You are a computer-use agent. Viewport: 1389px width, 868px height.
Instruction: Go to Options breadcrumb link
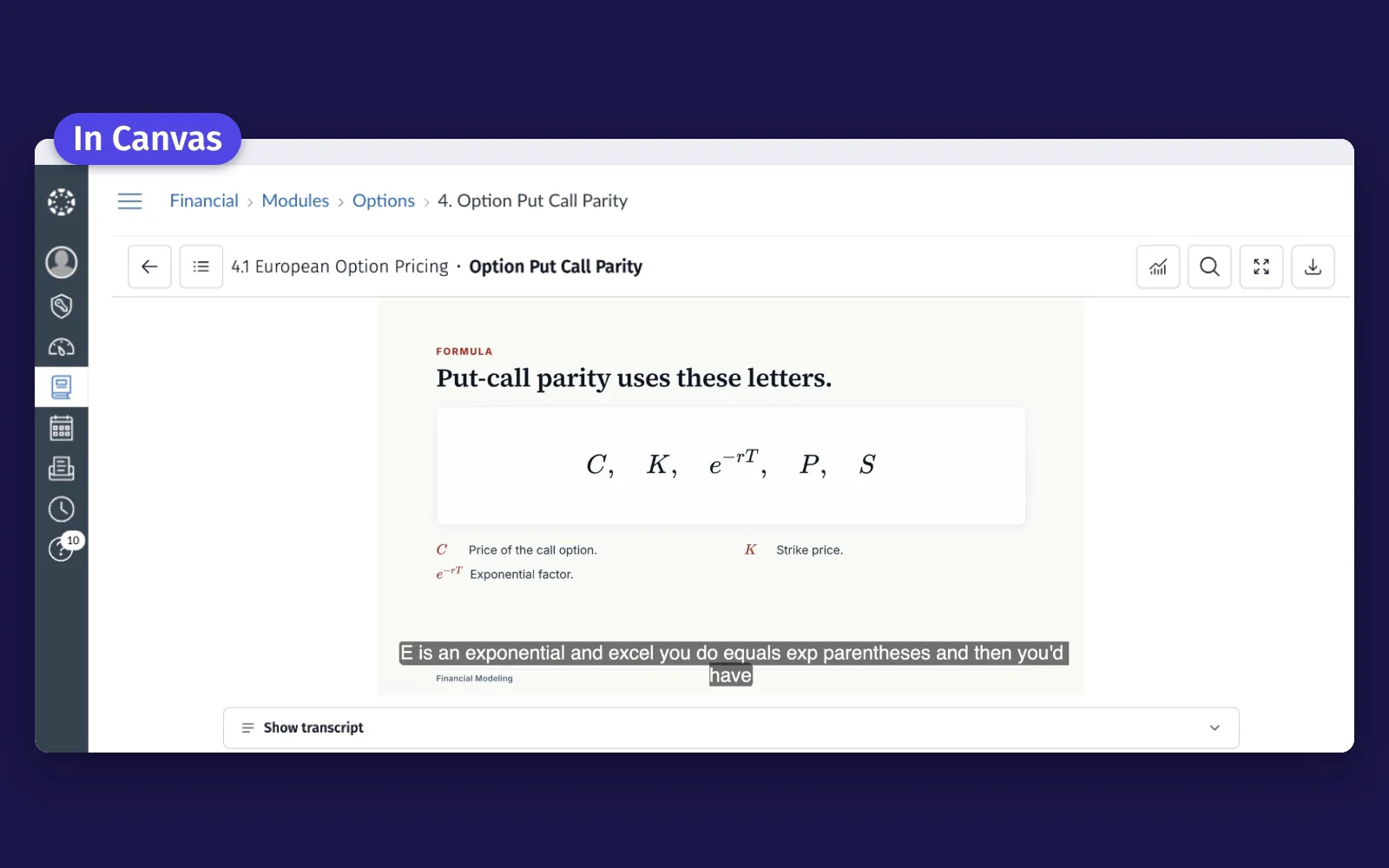384,201
